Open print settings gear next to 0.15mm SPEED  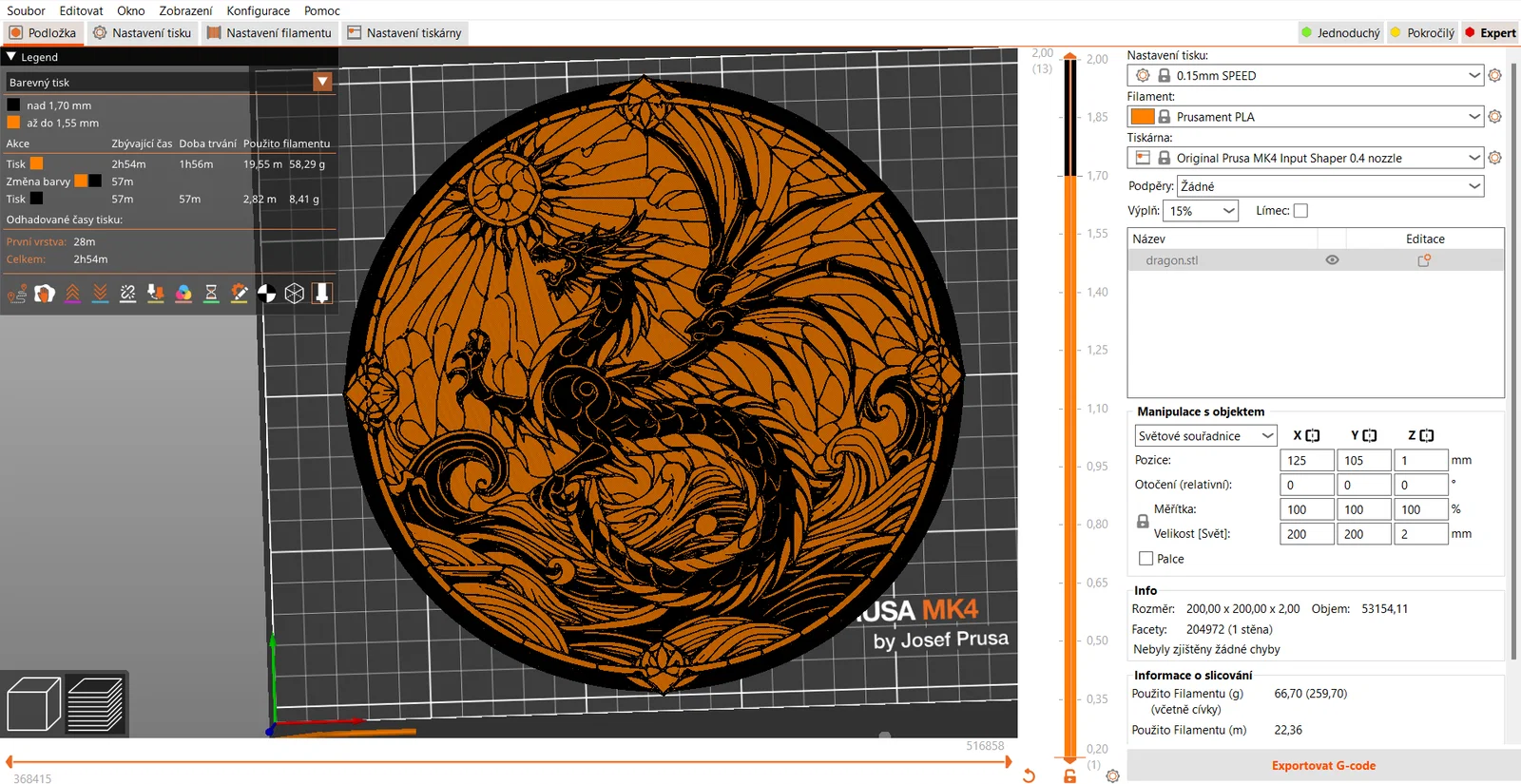pyautogui.click(x=1494, y=75)
